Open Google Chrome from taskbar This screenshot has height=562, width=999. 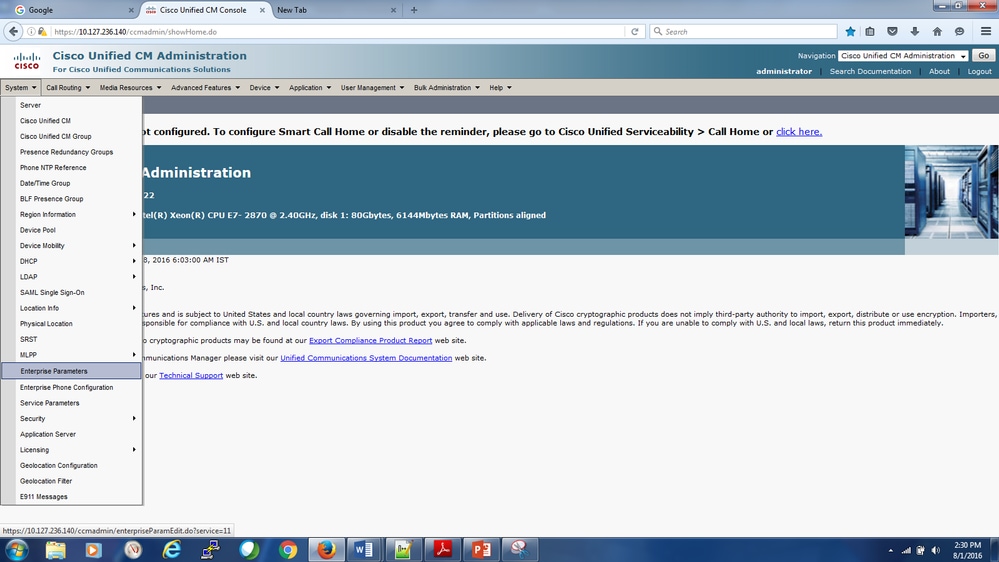point(288,550)
